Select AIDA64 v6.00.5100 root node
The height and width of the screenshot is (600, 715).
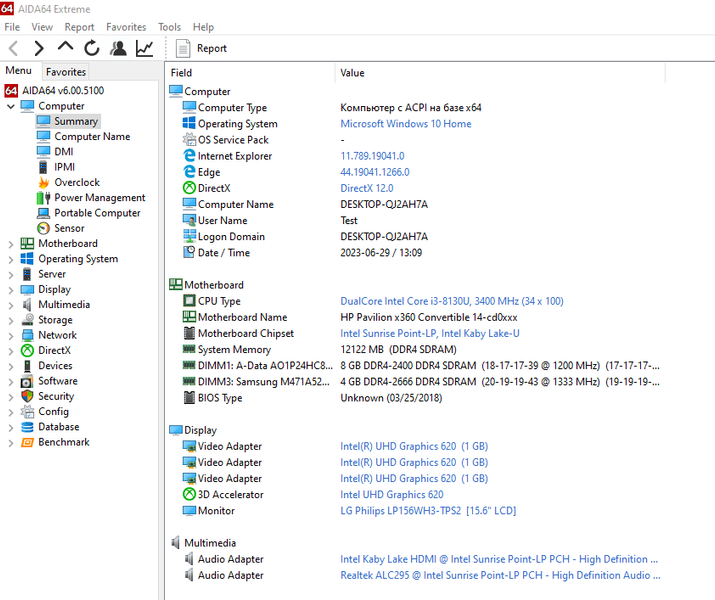pyautogui.click(x=63, y=90)
